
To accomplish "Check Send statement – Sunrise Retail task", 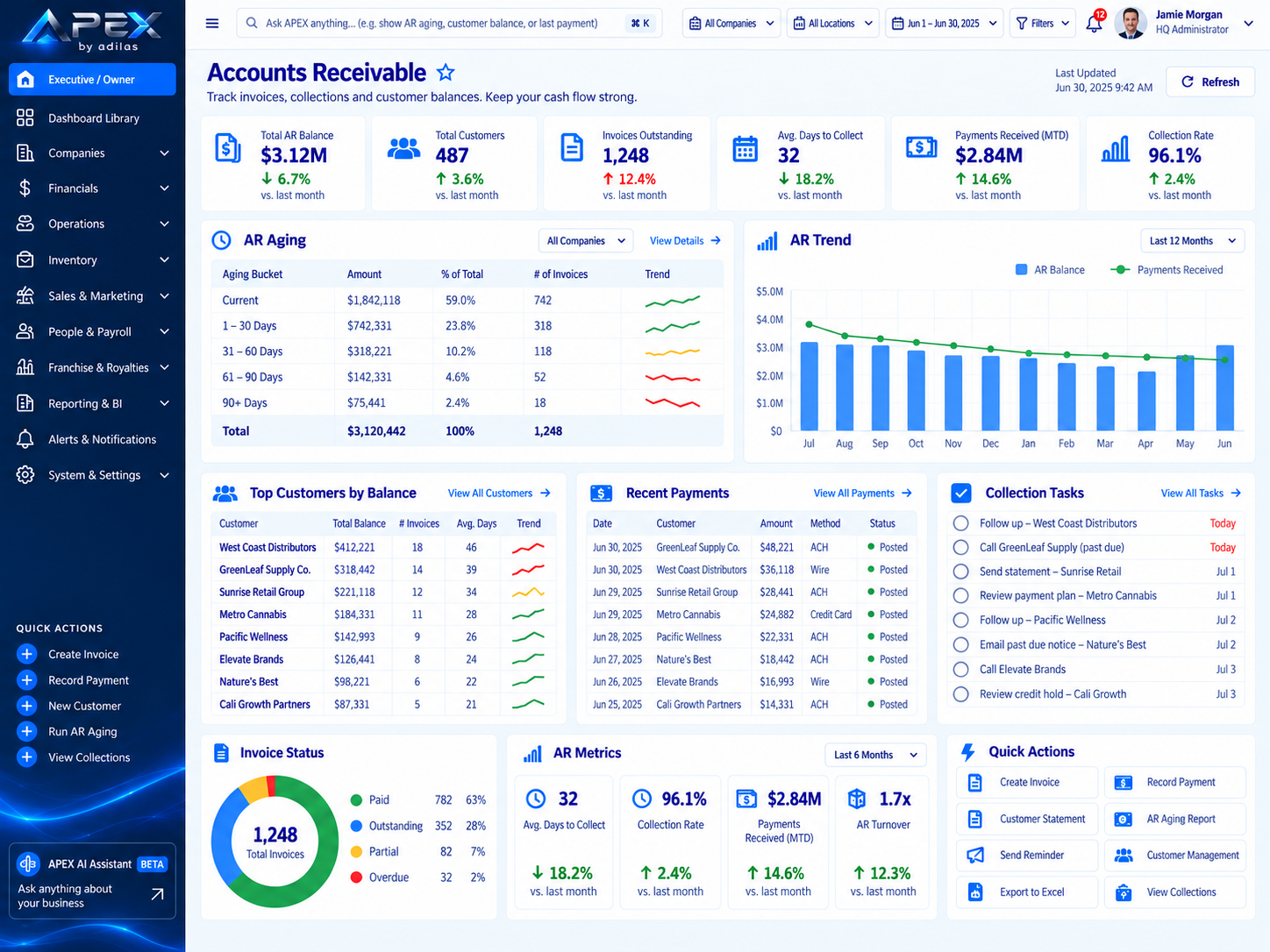I will 961,572.
